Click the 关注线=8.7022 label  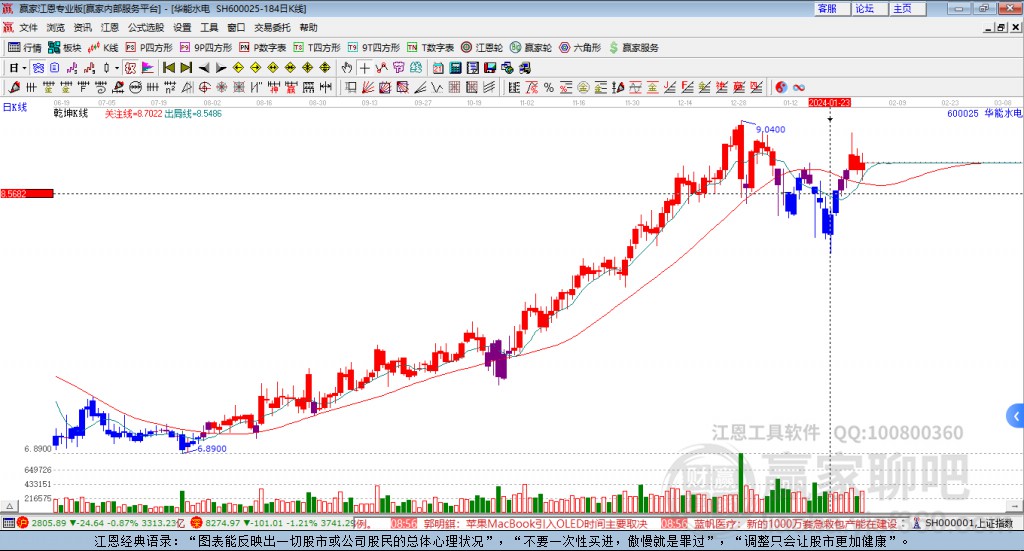[133, 114]
